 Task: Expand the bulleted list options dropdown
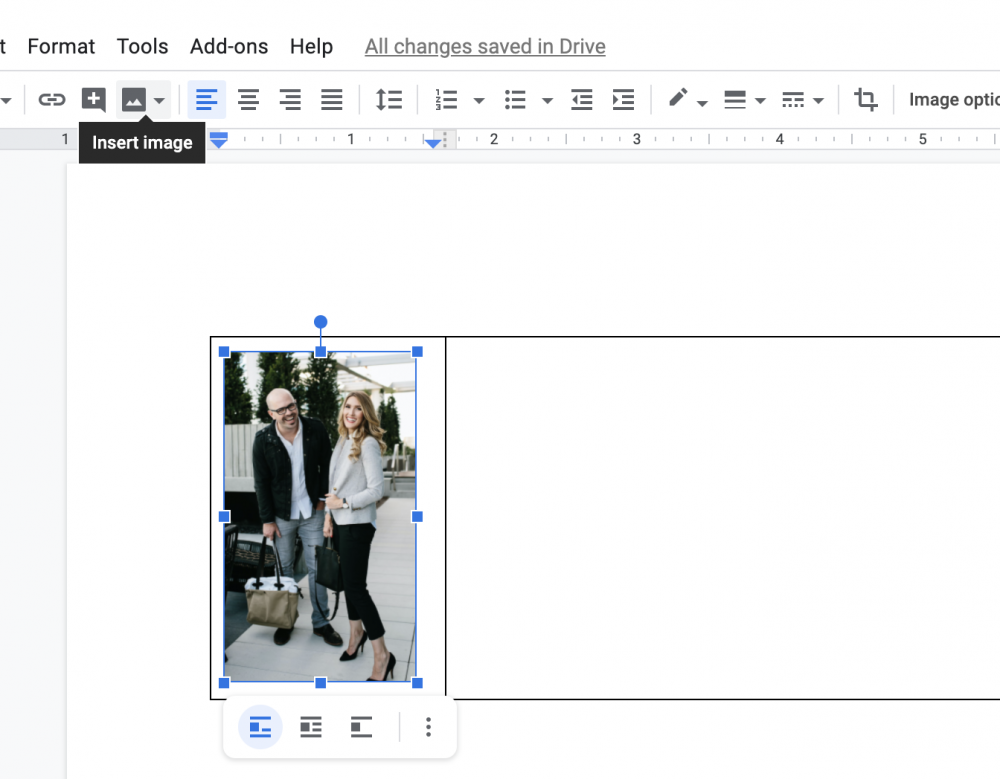[x=545, y=99]
